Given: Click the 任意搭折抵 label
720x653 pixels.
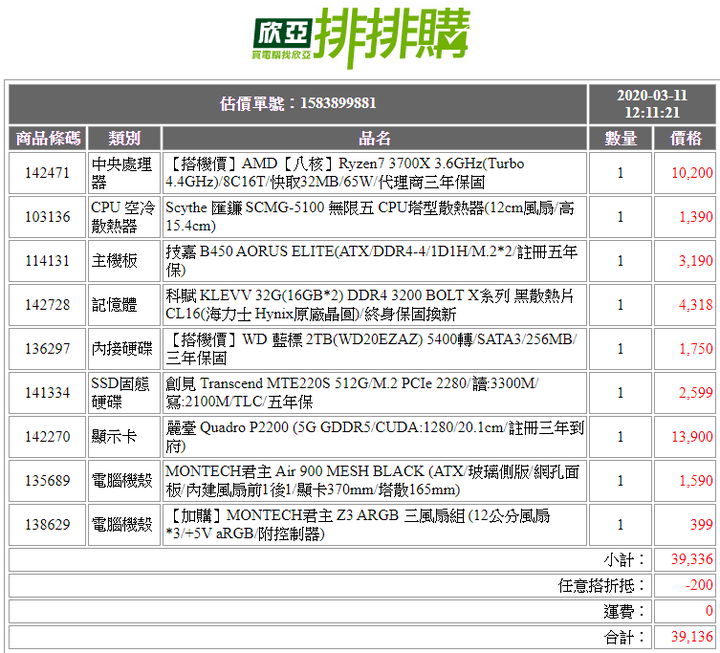Looking at the screenshot, I should click(x=602, y=585).
